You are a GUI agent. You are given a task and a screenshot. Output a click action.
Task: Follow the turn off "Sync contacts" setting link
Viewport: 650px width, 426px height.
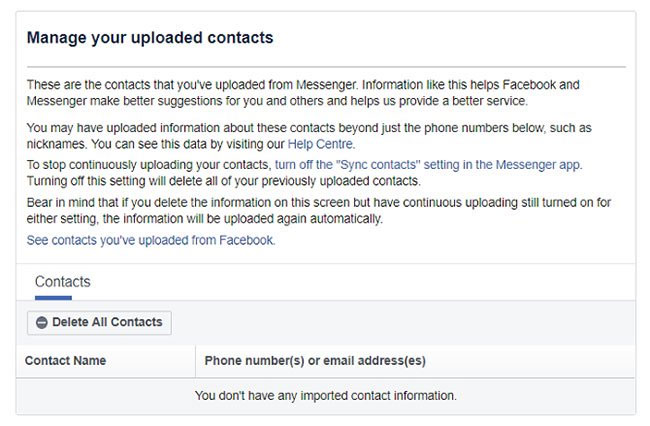(x=427, y=164)
